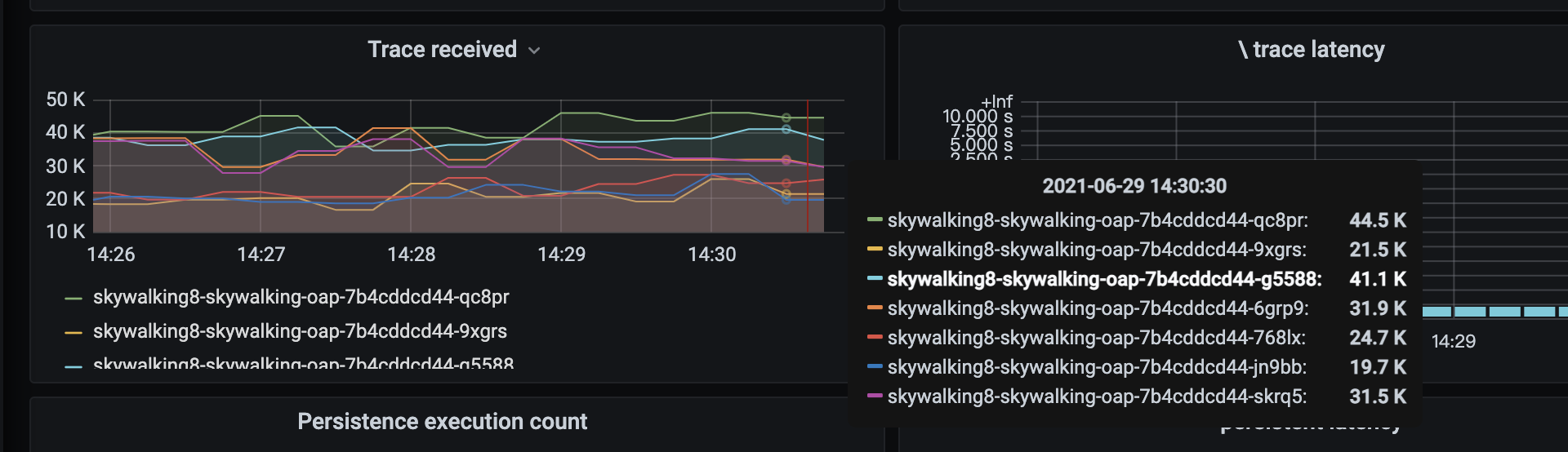Click the 44.5 K tooltip value

(x=1378, y=220)
